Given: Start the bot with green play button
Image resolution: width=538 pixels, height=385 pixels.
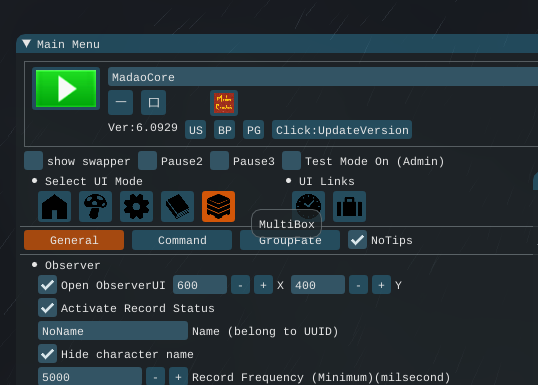Looking at the screenshot, I should tap(66, 89).
